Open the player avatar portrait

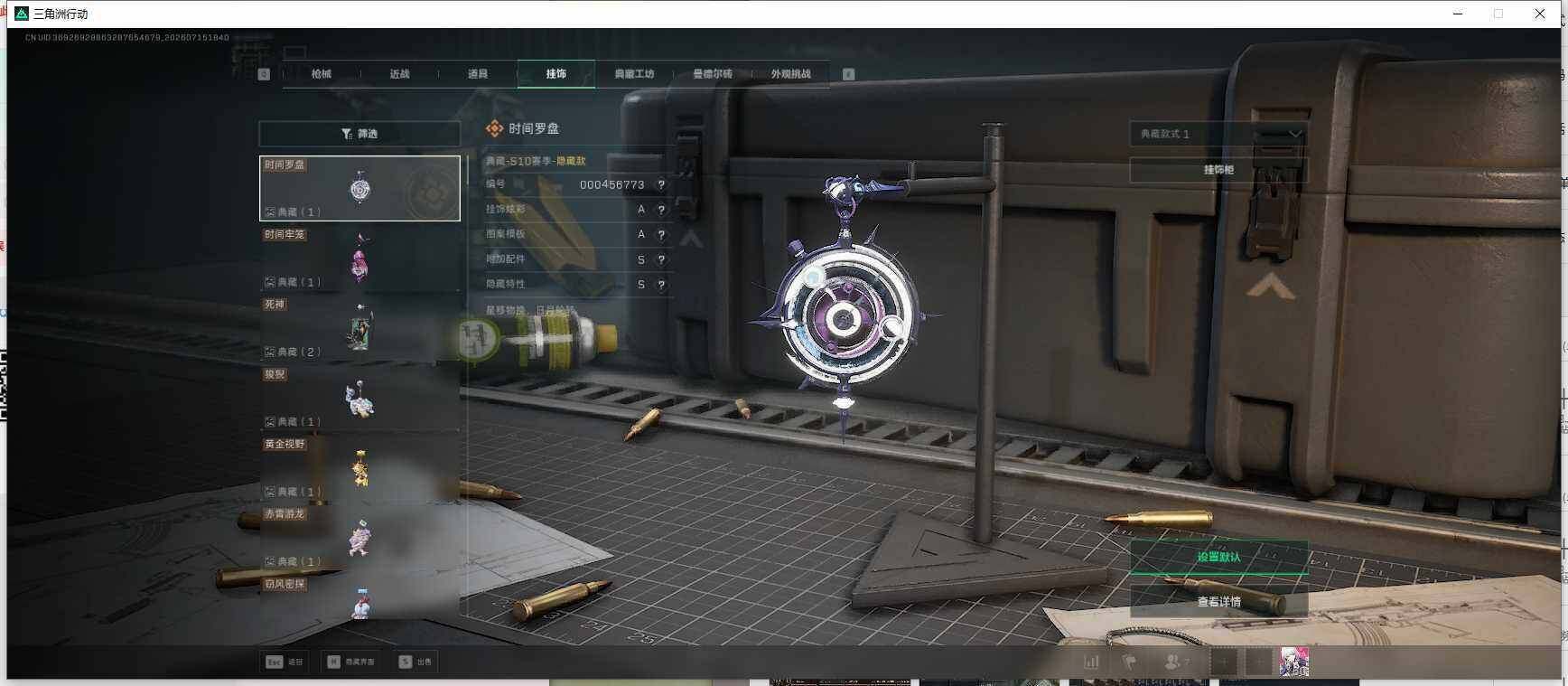coord(1294,662)
